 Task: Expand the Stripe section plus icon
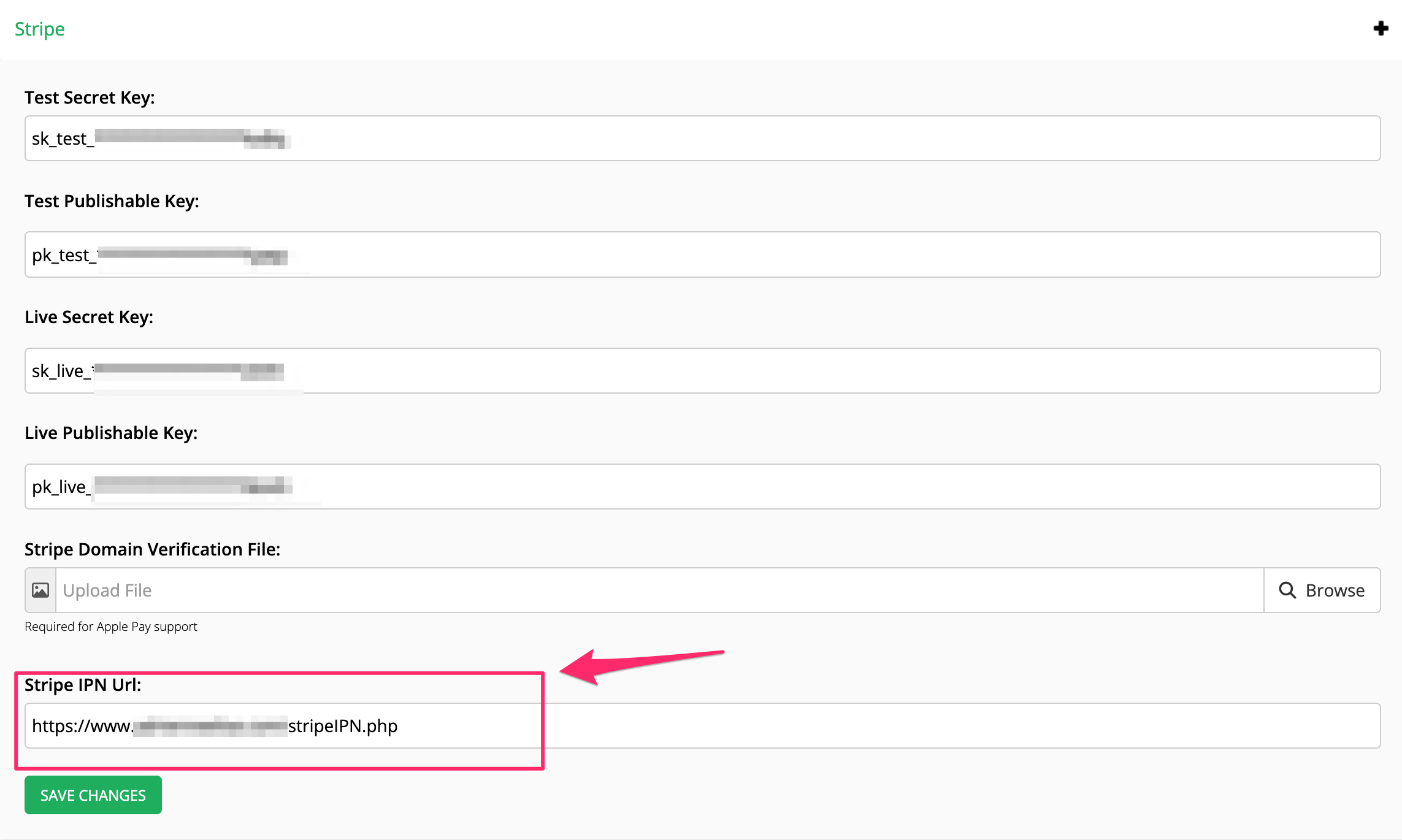[1381, 29]
